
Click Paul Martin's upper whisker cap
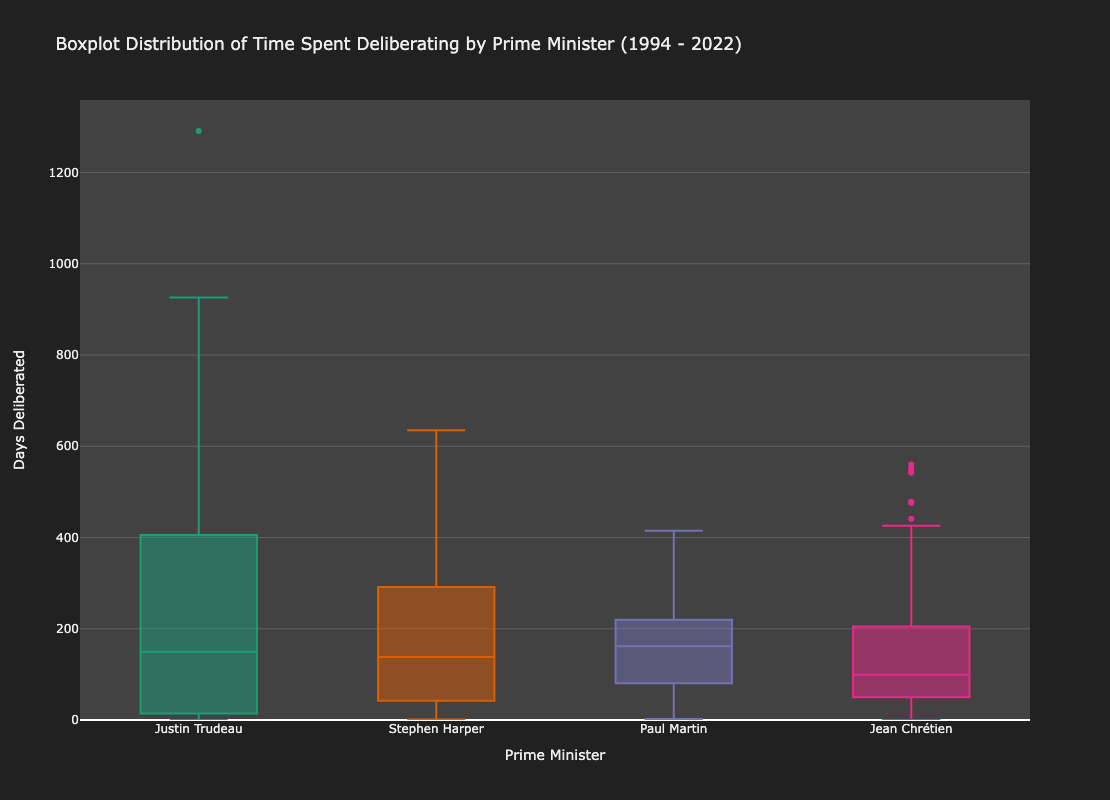click(673, 530)
